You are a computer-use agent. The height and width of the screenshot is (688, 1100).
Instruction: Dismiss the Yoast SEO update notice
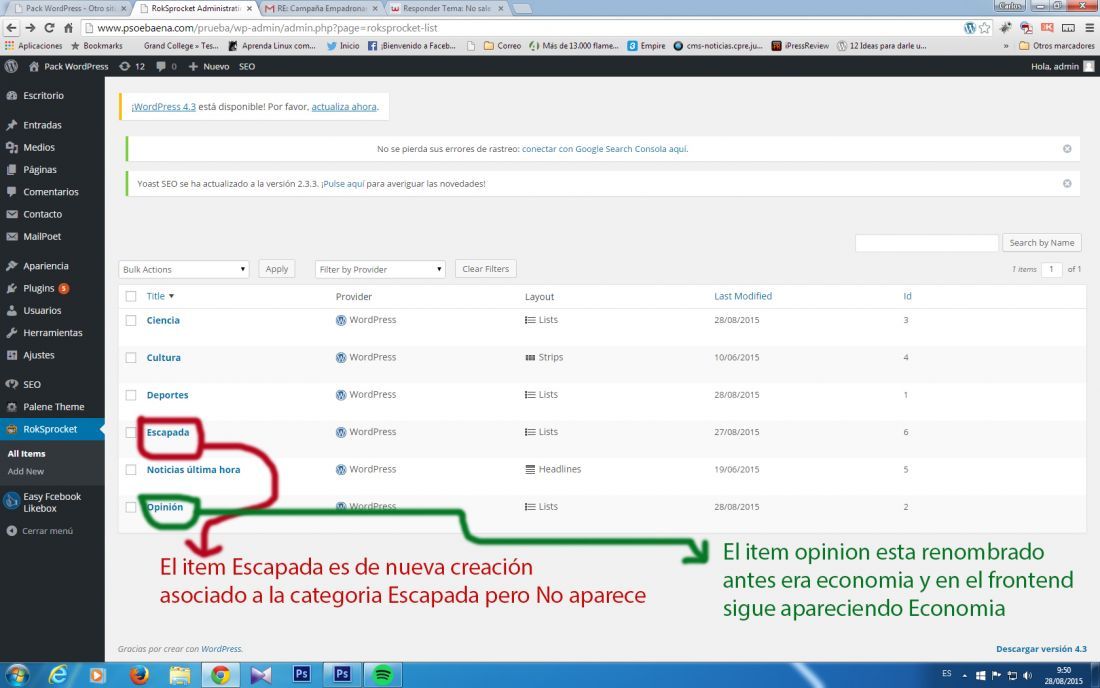pos(1067,184)
